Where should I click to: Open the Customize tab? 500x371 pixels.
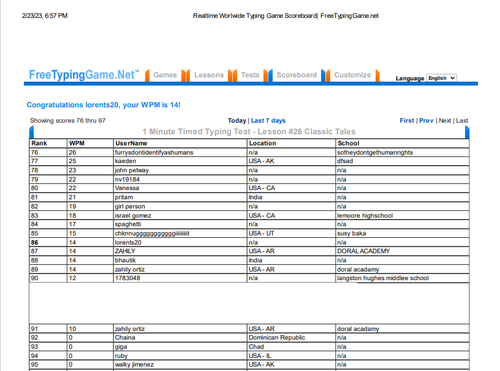pyautogui.click(x=352, y=75)
